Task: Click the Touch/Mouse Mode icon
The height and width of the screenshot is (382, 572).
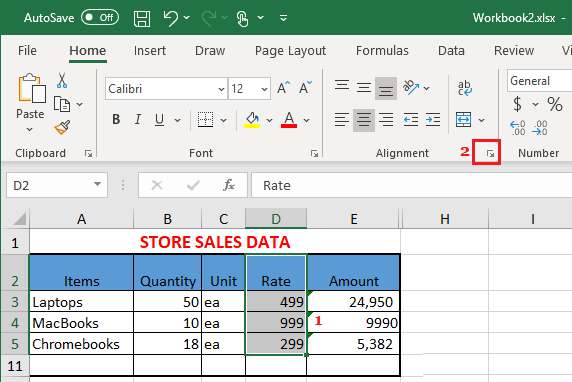Action: point(242,18)
